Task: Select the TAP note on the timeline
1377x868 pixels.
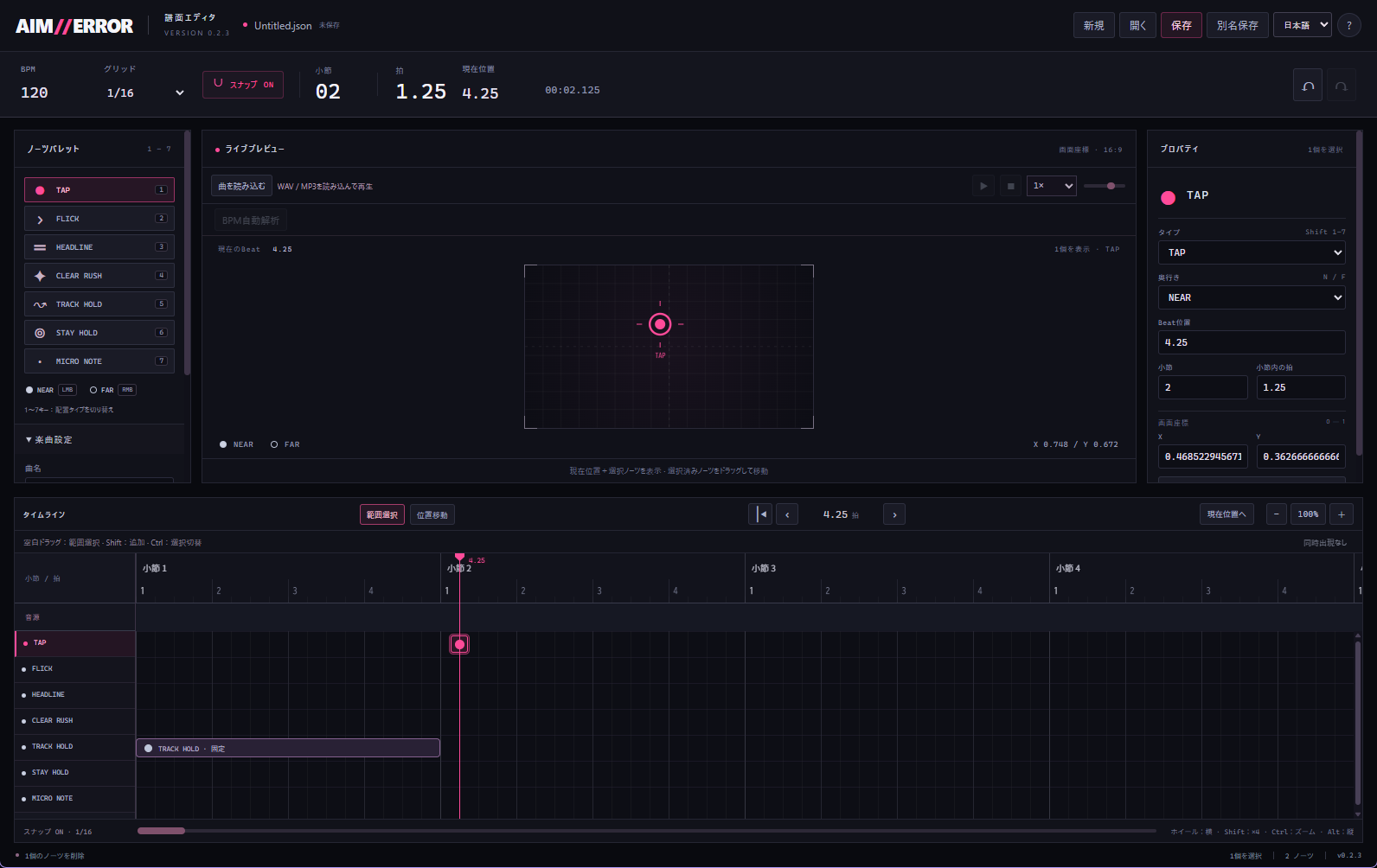Action: (459, 644)
